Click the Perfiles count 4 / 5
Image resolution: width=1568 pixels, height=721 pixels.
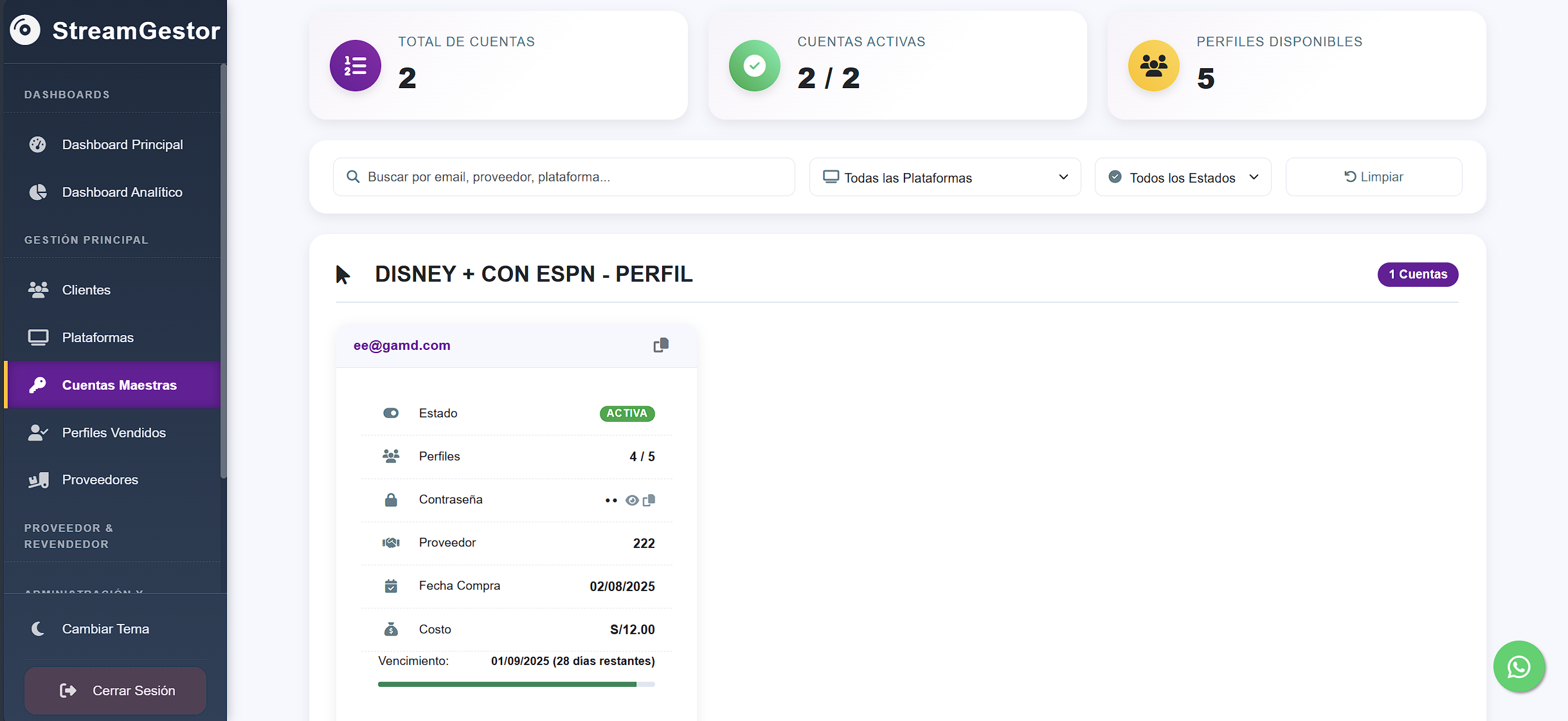[642, 457]
